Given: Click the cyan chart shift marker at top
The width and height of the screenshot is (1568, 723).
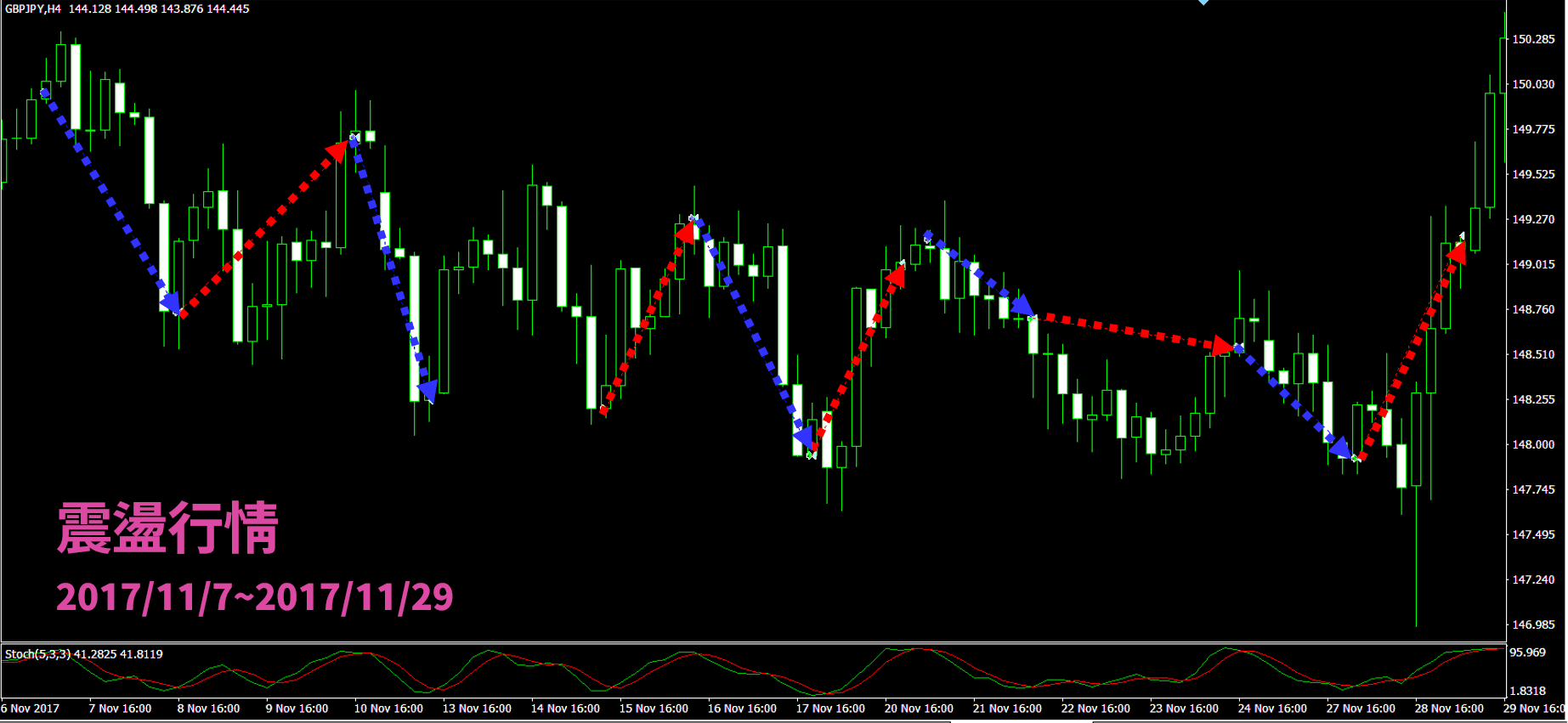Looking at the screenshot, I should (x=1203, y=3).
